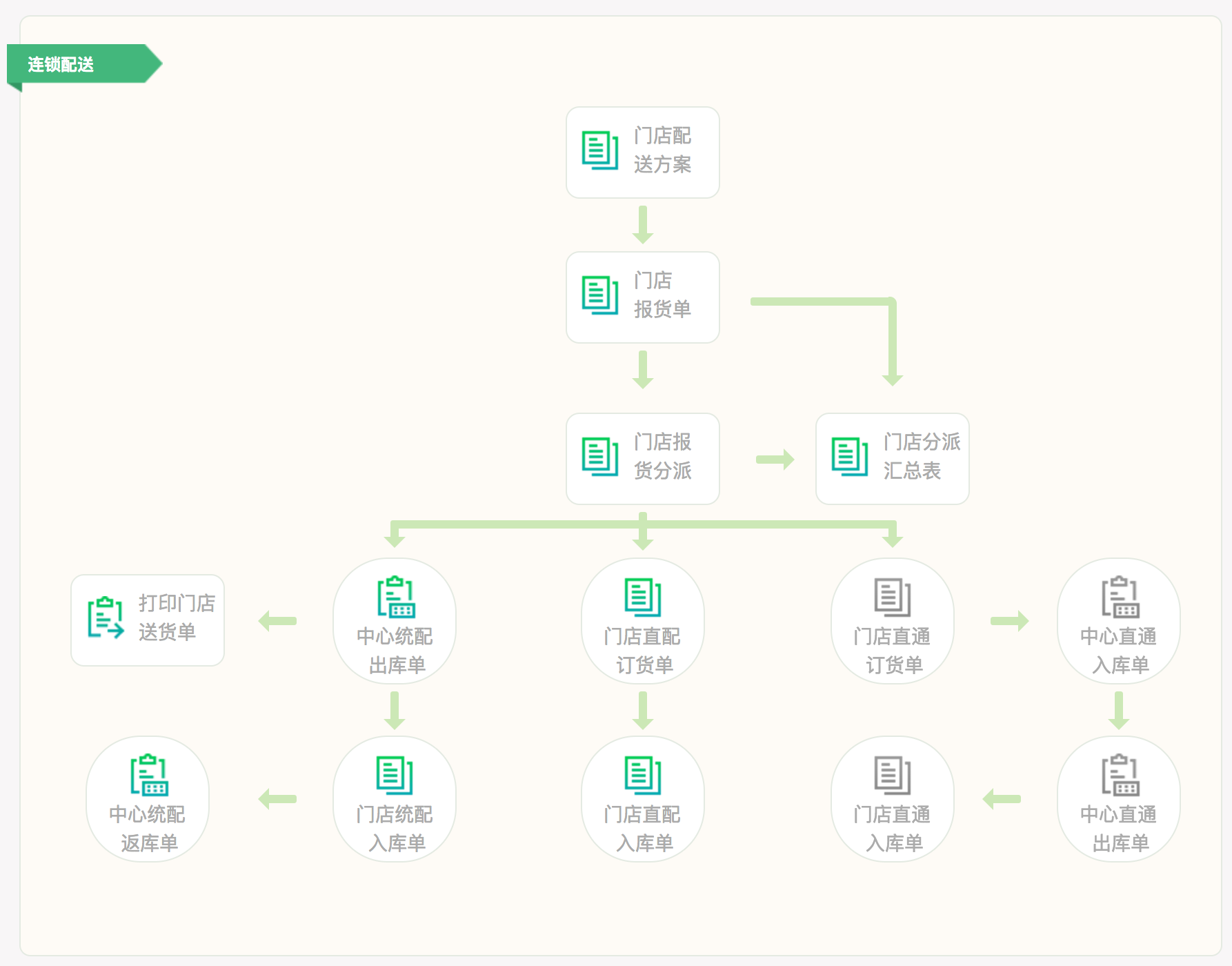Click the 门店配送方案 text label
1232x966 pixels.
click(662, 150)
